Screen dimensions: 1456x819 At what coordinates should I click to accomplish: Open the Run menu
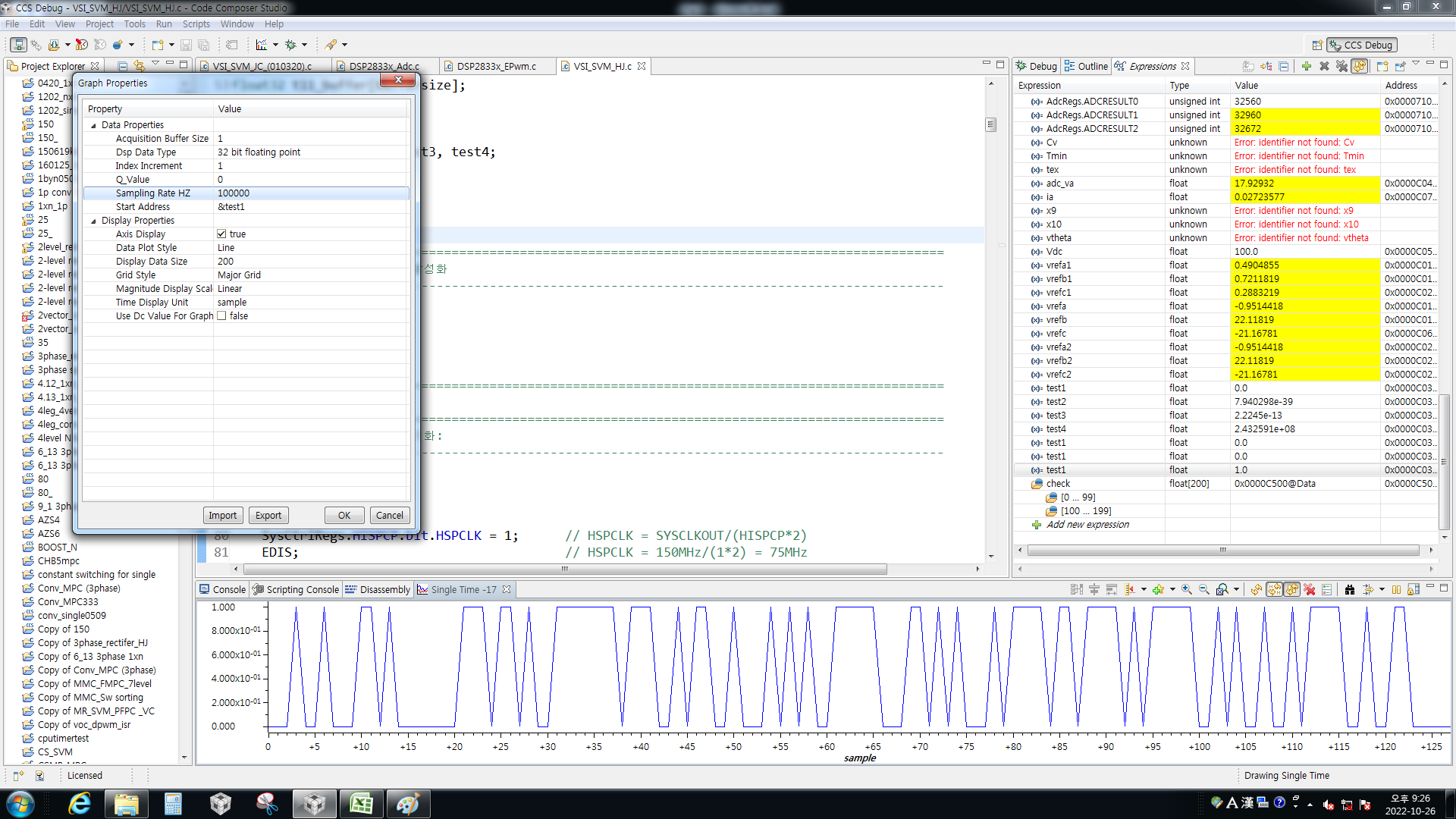click(x=164, y=24)
